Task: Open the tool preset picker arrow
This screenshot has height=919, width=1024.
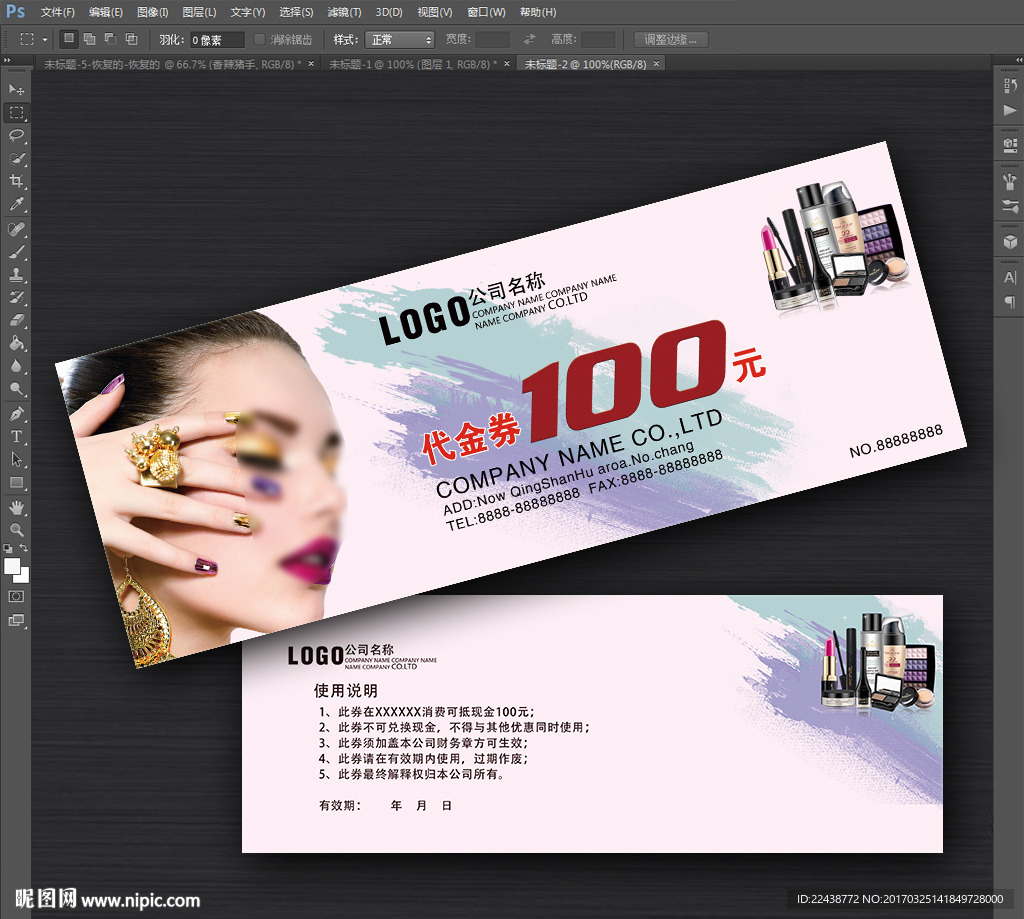Action: [44, 40]
